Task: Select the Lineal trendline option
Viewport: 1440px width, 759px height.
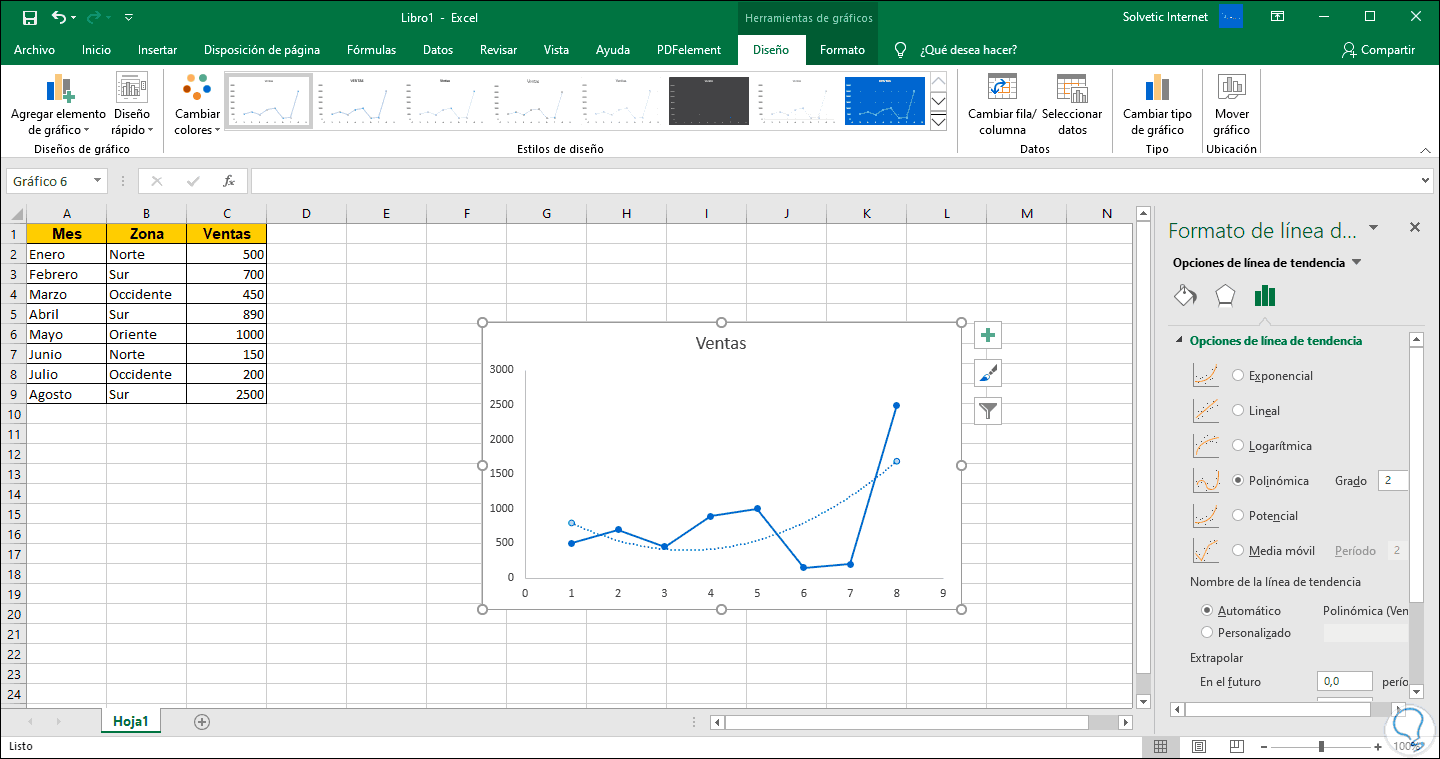Action: pos(1238,411)
